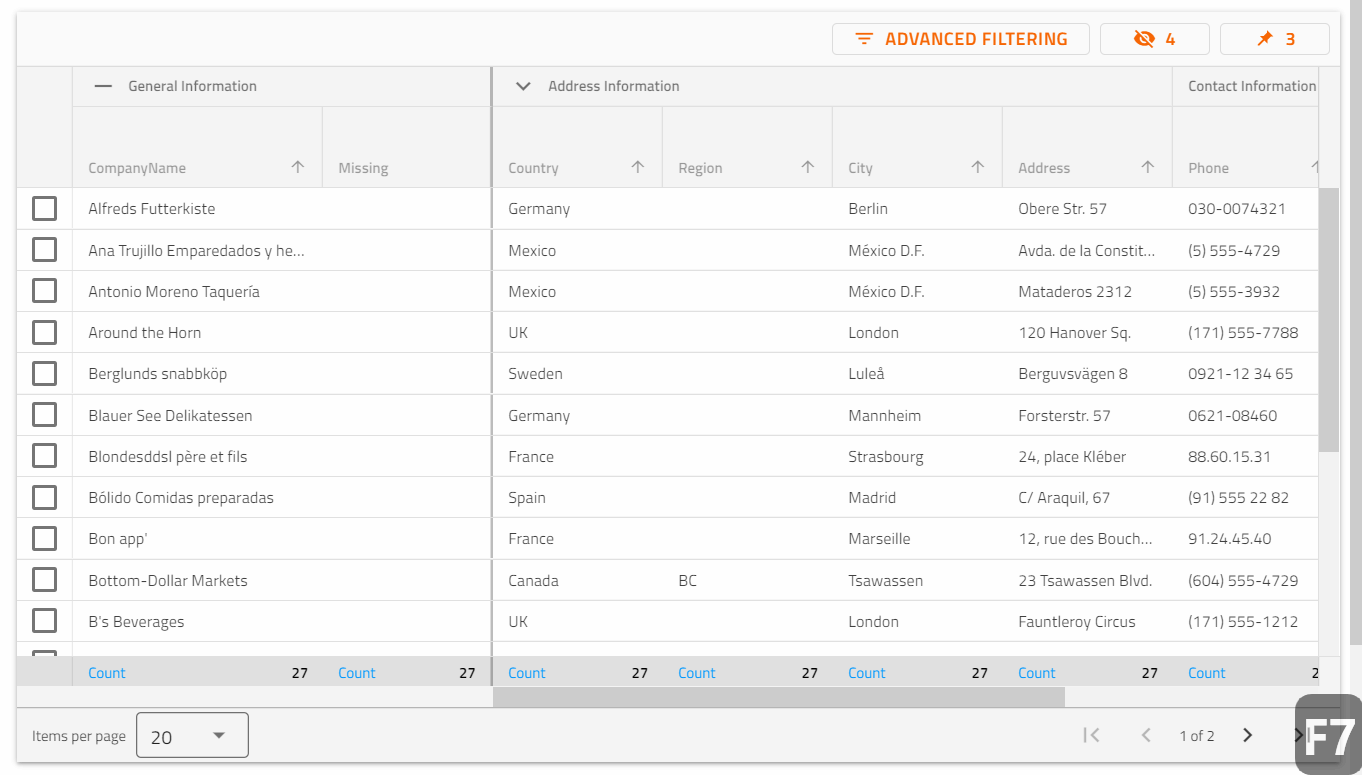The image size is (1362, 775).
Task: Select the Alfreds Futterkiste row checkbox
Action: point(44,209)
